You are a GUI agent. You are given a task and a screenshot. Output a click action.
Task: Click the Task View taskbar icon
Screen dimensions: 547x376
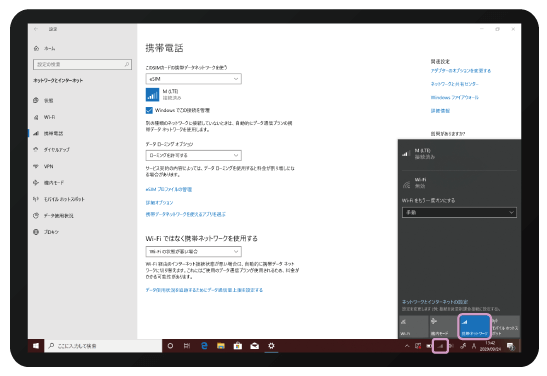(187, 346)
